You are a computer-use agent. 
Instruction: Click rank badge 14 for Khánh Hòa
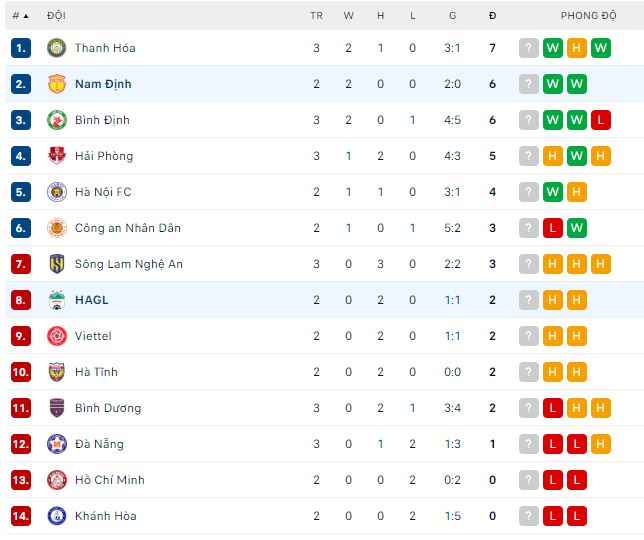(21, 516)
